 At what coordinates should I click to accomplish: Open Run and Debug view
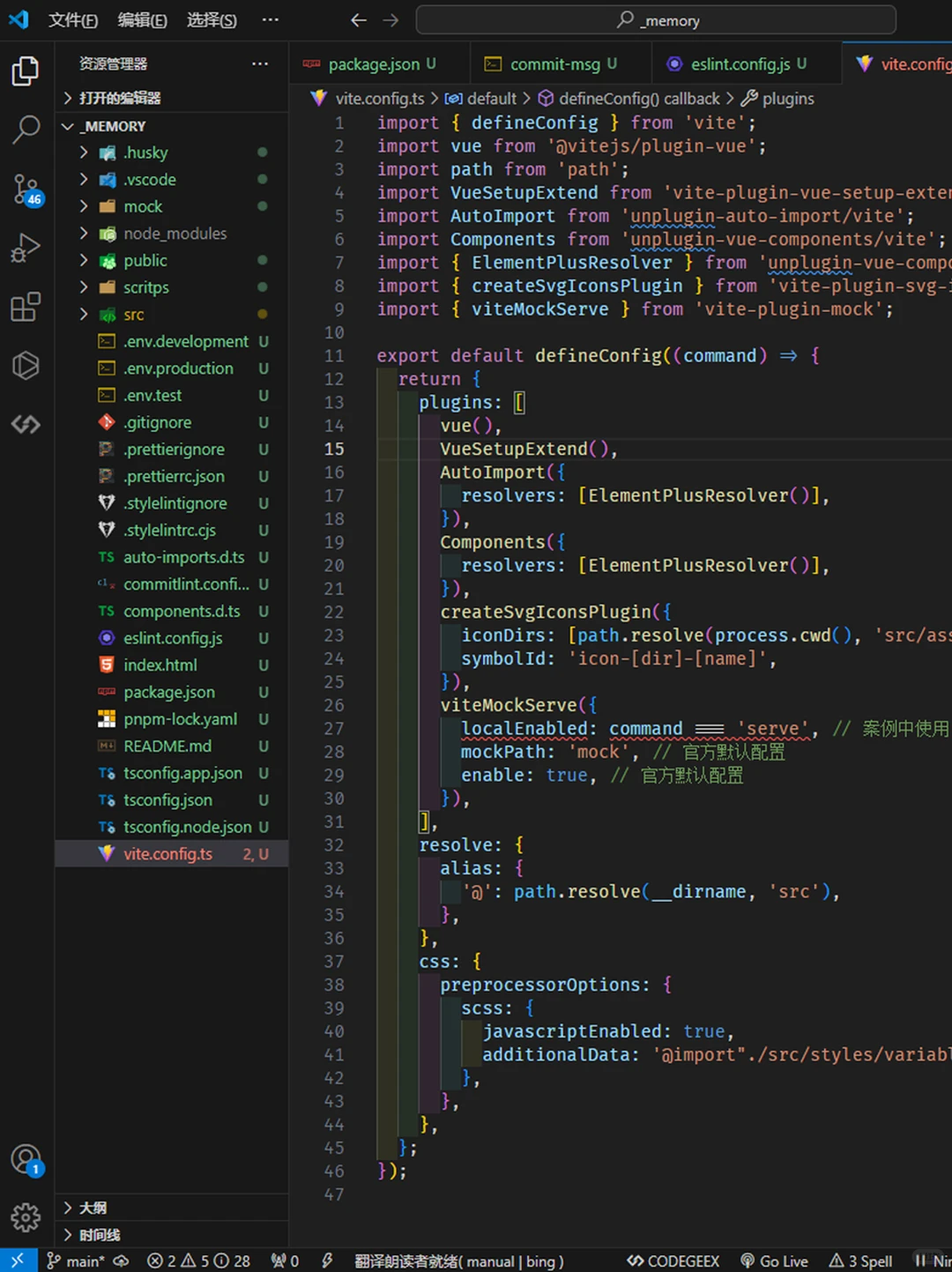click(x=26, y=248)
